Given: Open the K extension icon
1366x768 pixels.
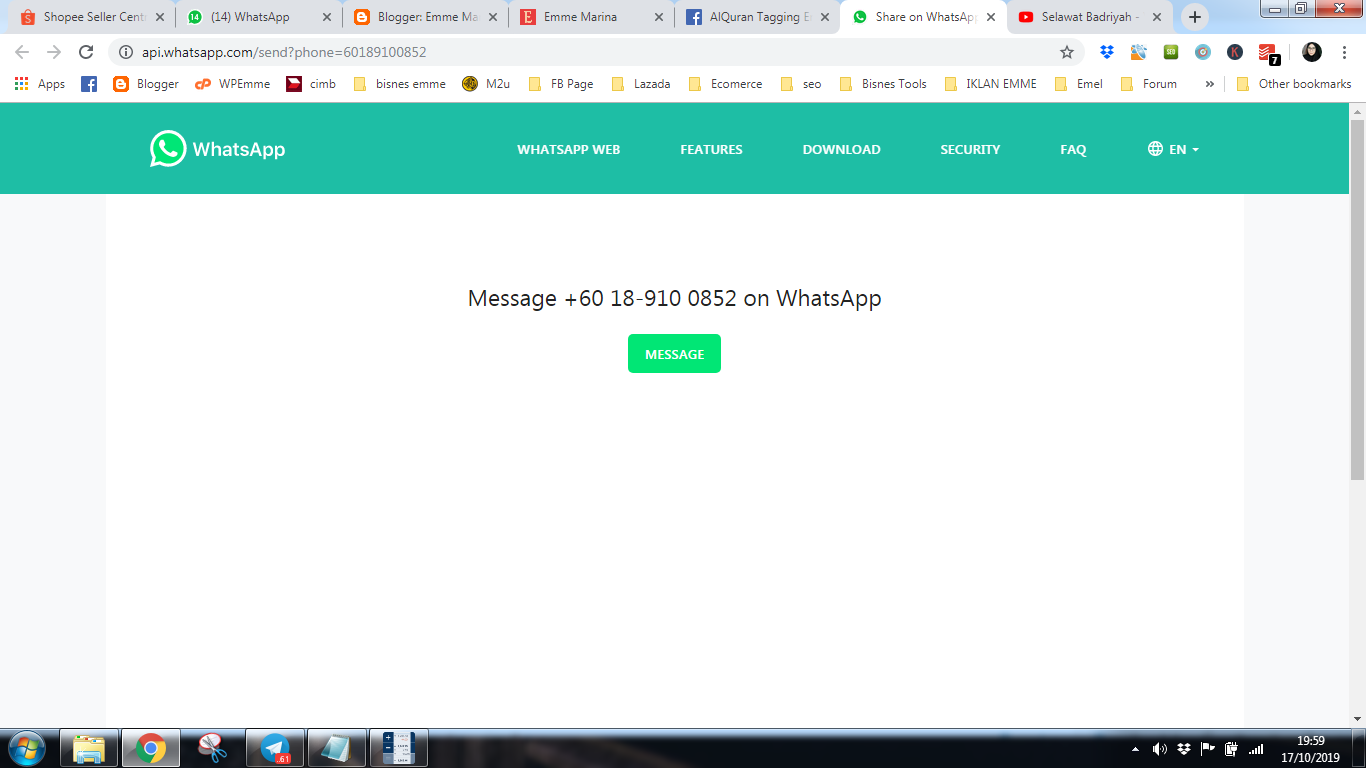Looking at the screenshot, I should coord(1235,52).
